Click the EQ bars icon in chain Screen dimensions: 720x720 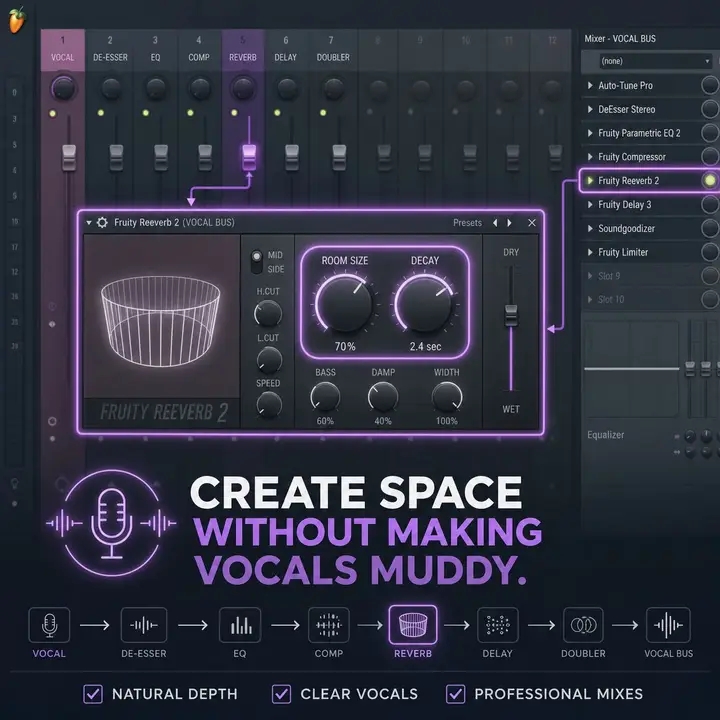pos(240,624)
